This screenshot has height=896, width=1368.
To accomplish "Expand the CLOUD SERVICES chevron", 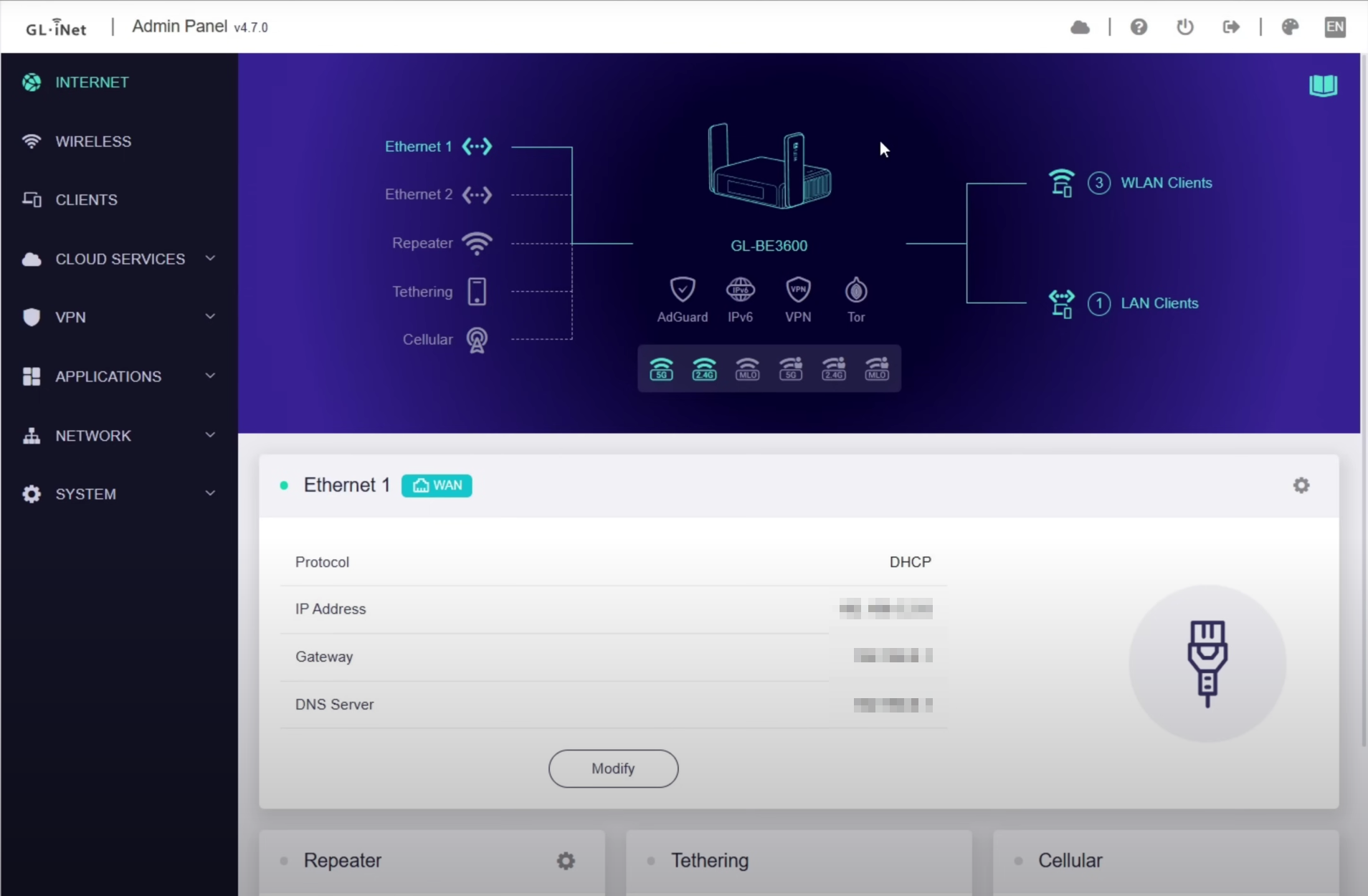I will [210, 258].
